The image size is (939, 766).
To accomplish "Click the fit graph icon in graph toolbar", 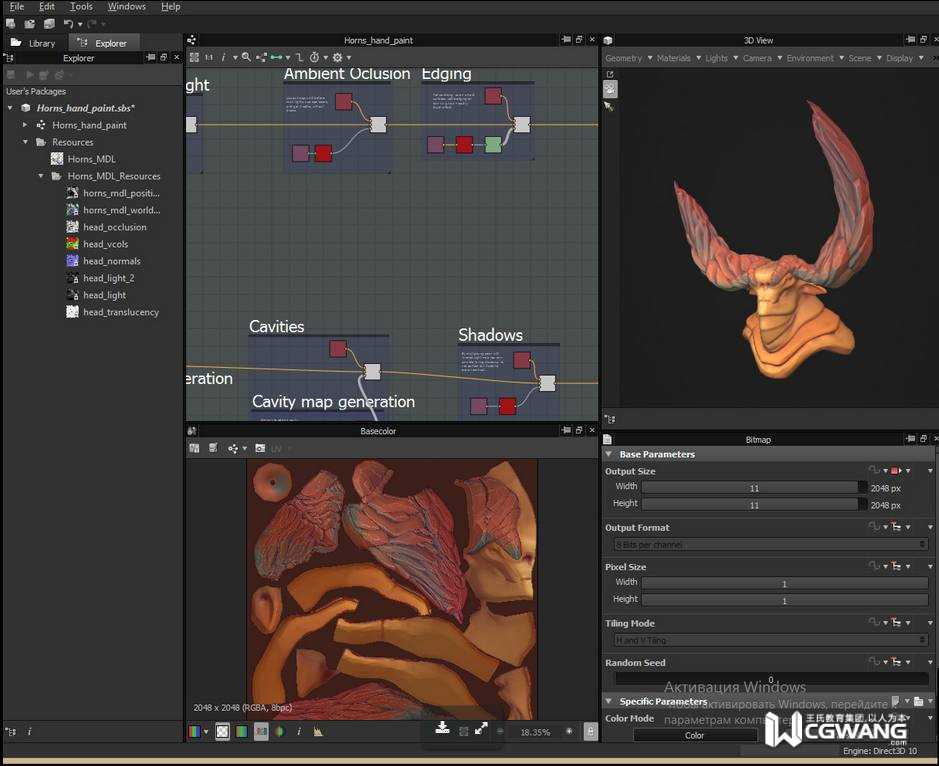I will (194, 58).
